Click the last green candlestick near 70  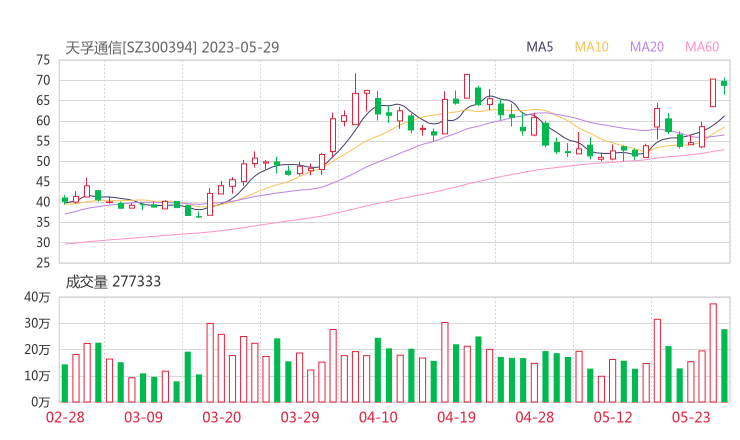pyautogui.click(x=724, y=84)
